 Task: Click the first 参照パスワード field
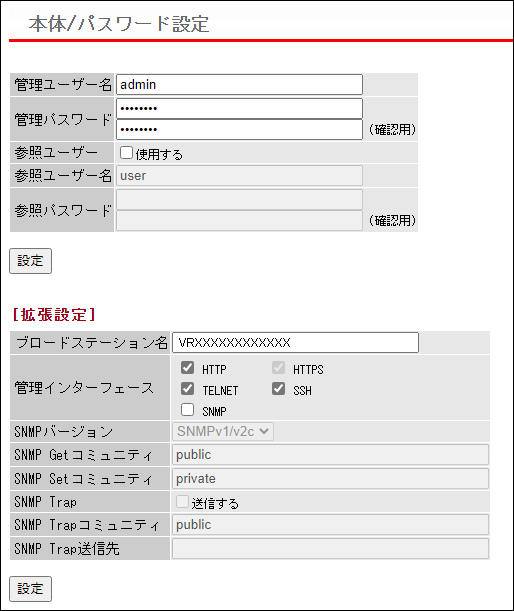click(x=239, y=200)
